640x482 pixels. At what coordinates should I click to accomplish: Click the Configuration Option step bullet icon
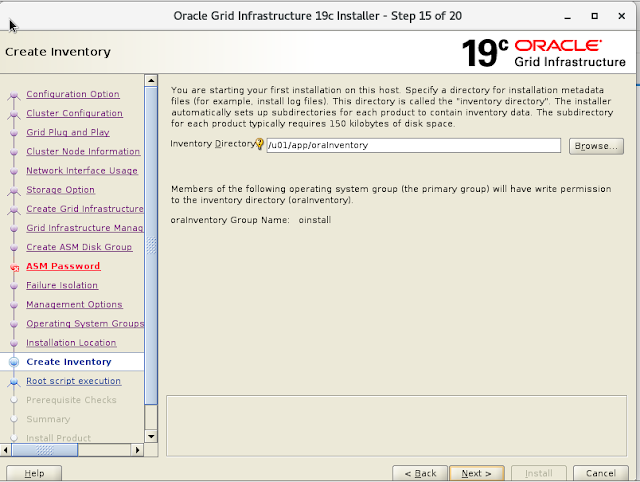[x=14, y=95]
